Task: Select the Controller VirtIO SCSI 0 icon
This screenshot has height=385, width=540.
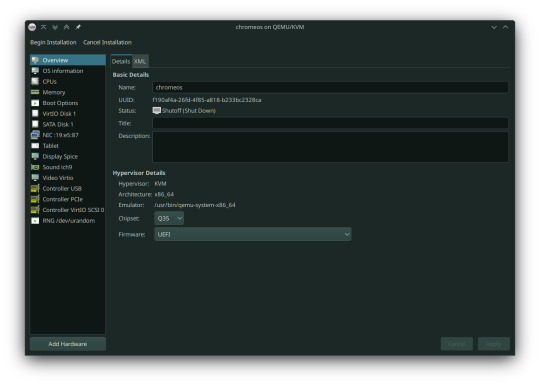Action: click(35, 210)
